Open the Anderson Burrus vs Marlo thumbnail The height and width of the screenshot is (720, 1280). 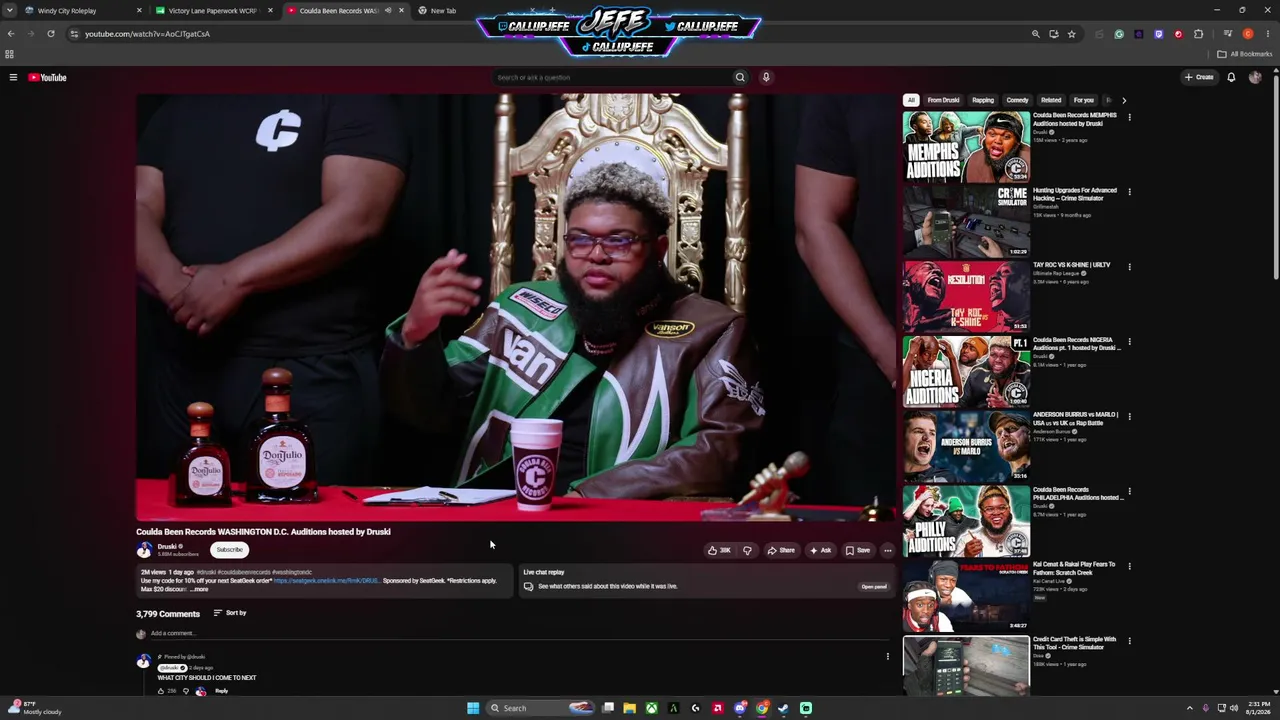[x=966, y=446]
